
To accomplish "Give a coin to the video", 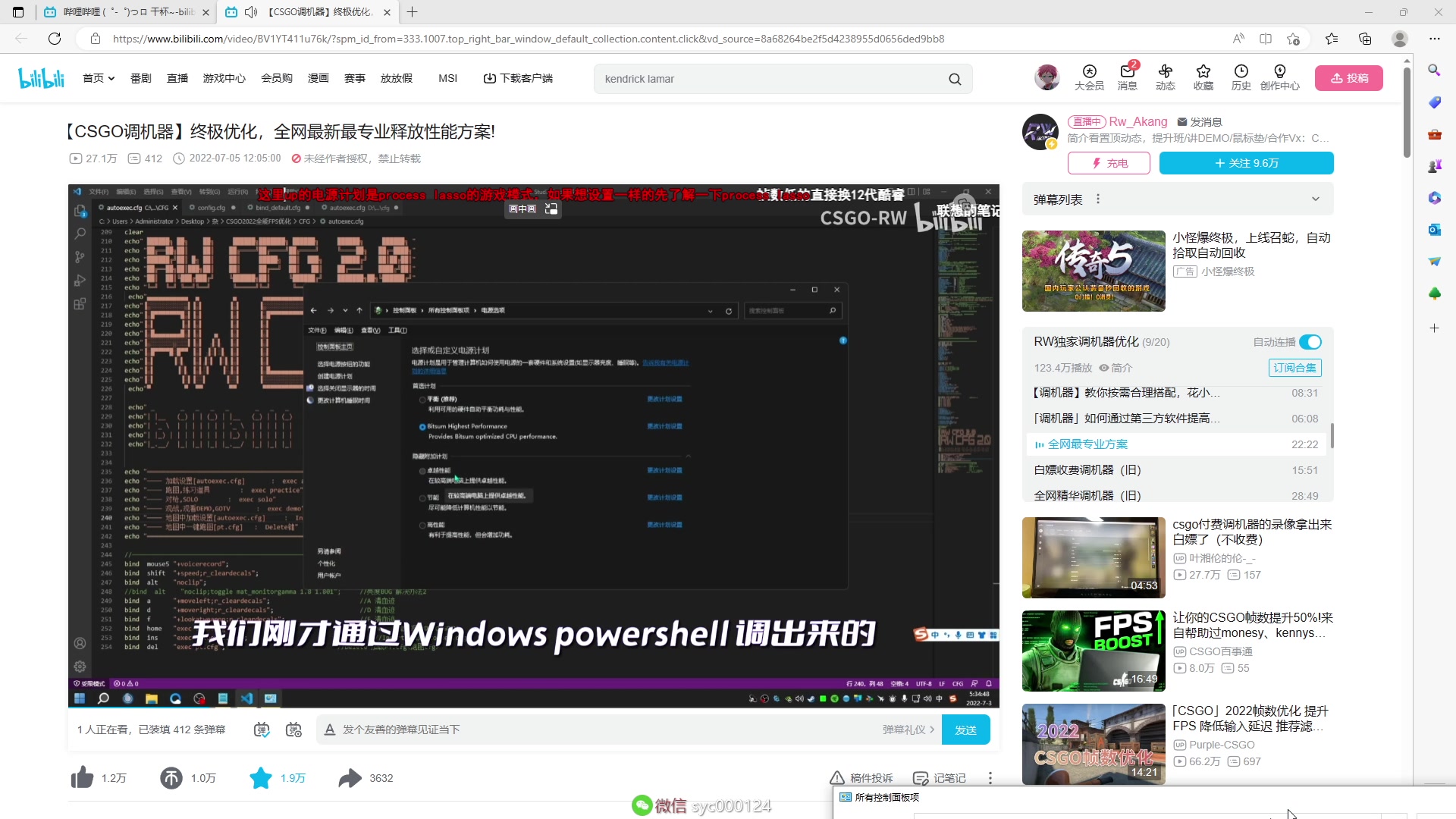I will tap(171, 777).
